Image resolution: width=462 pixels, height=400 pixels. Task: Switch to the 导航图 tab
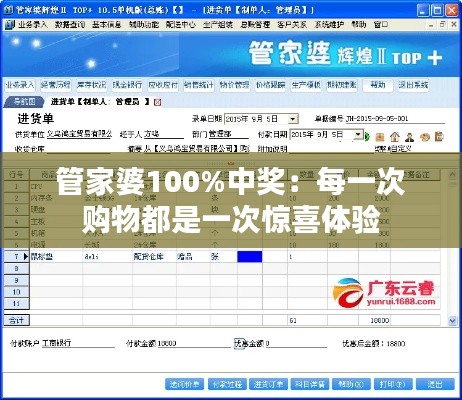(24, 102)
